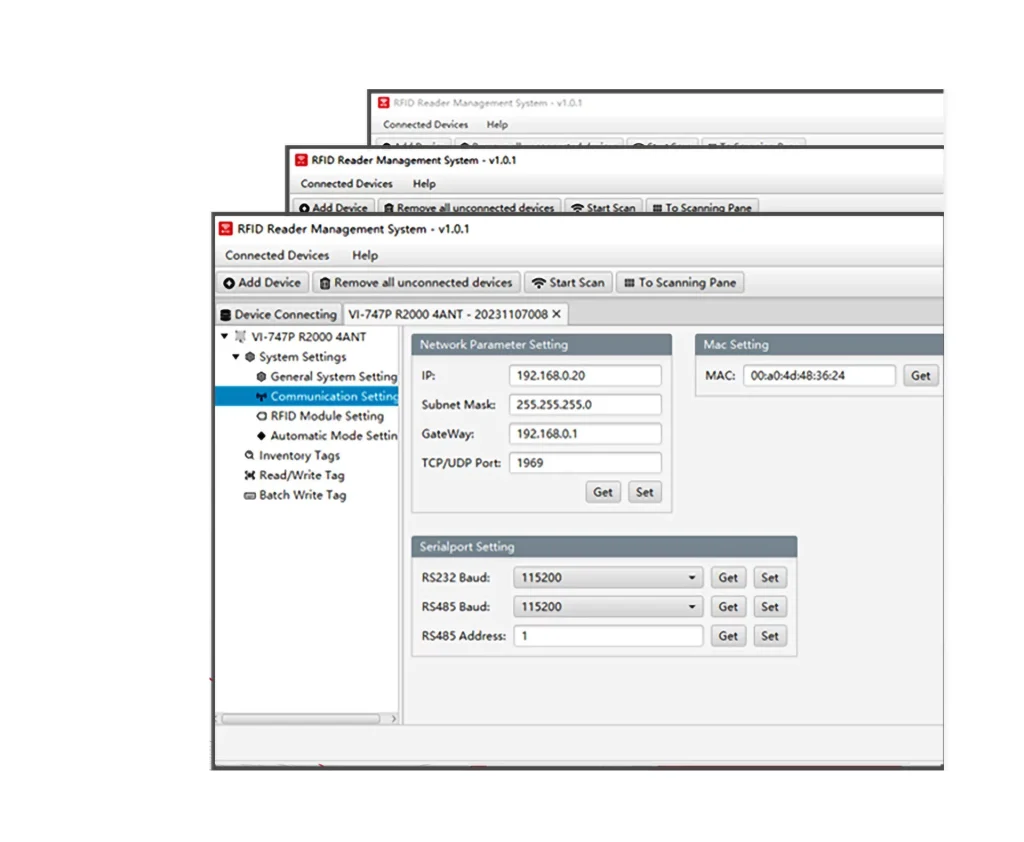Go To Scanning Pane
Viewport: 1024px width, 842px height.
tap(680, 283)
